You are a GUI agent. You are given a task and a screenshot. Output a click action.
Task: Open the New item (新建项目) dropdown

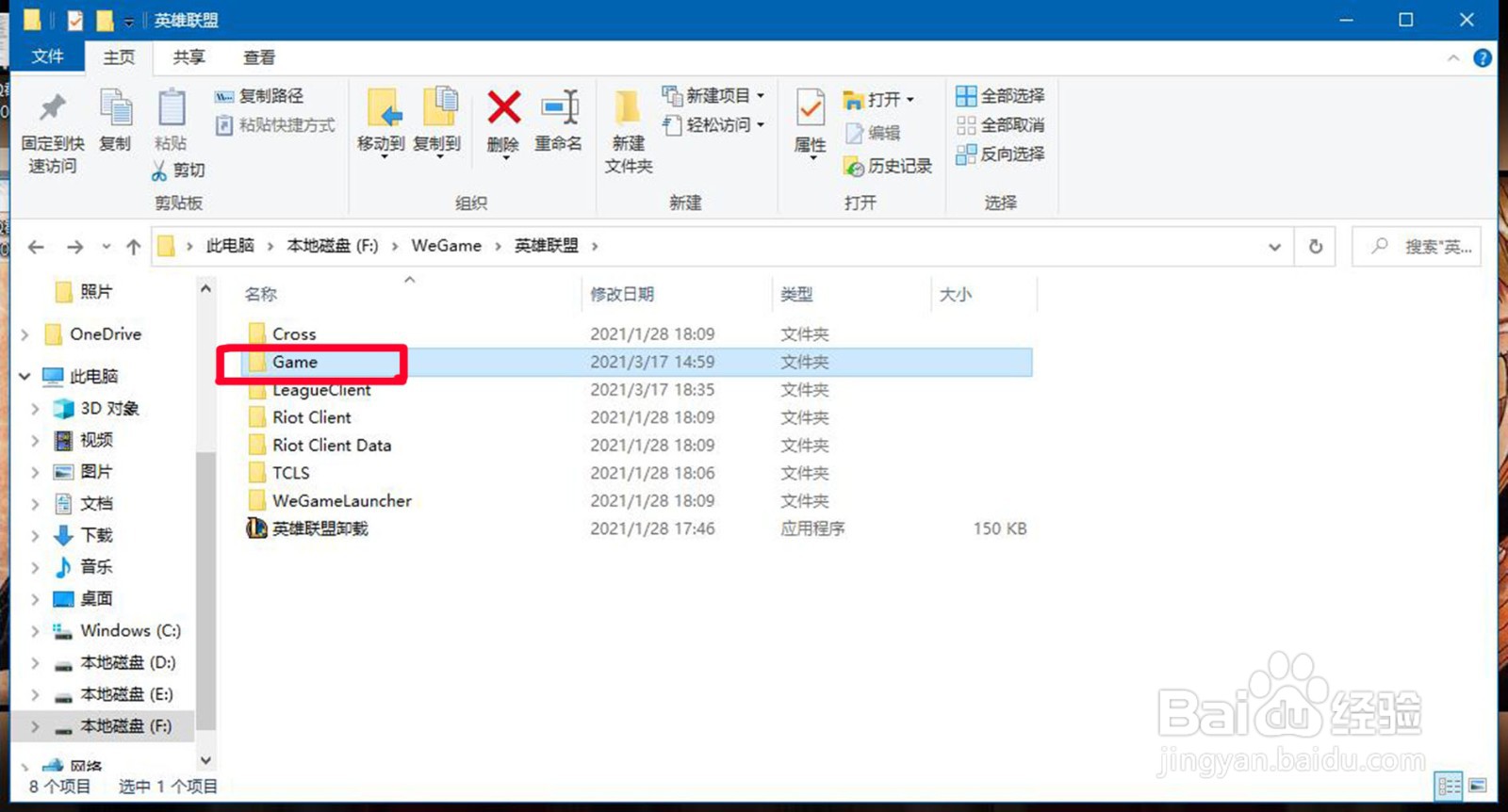click(761, 96)
